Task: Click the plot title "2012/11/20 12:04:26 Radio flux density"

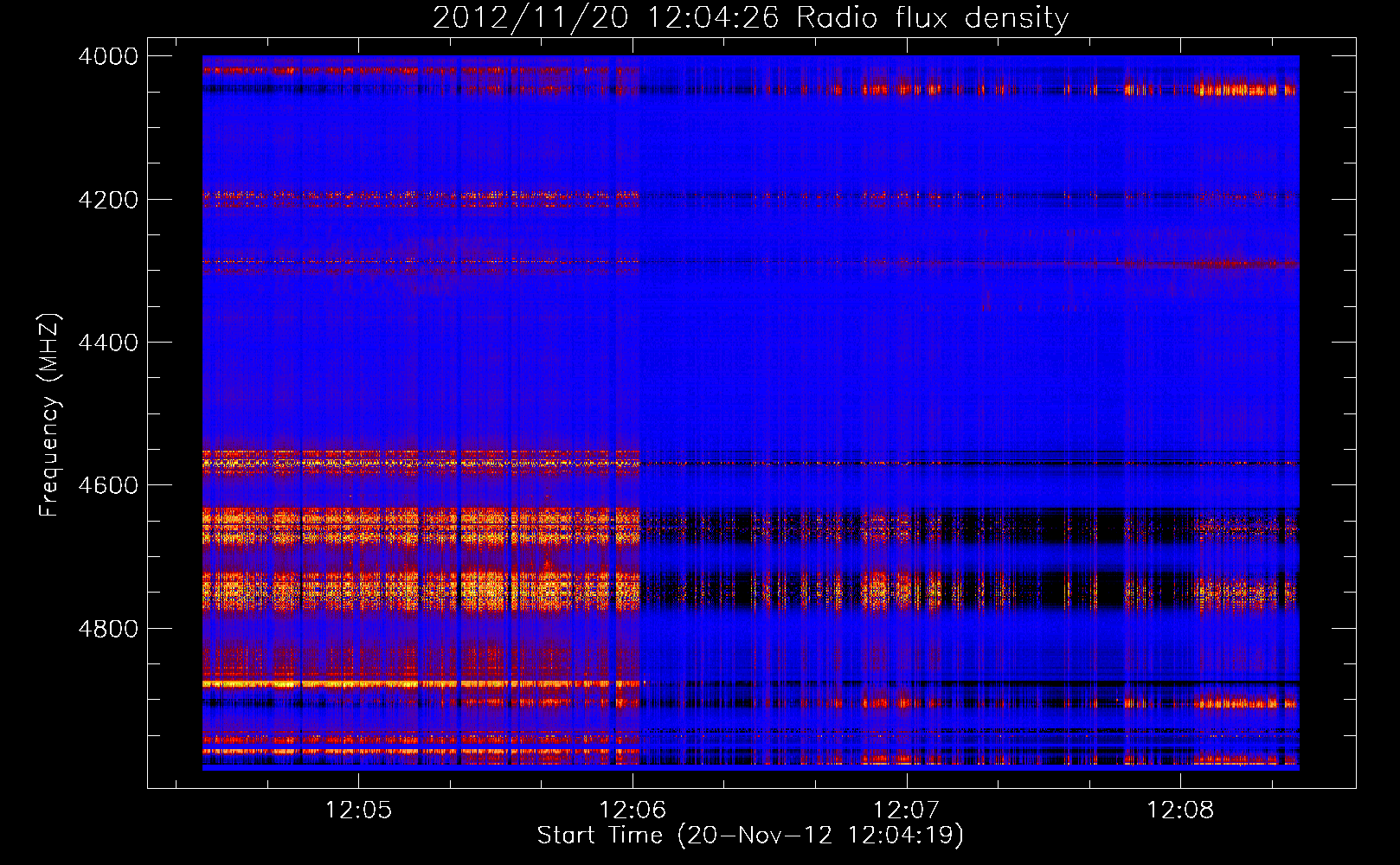Action: [750, 18]
